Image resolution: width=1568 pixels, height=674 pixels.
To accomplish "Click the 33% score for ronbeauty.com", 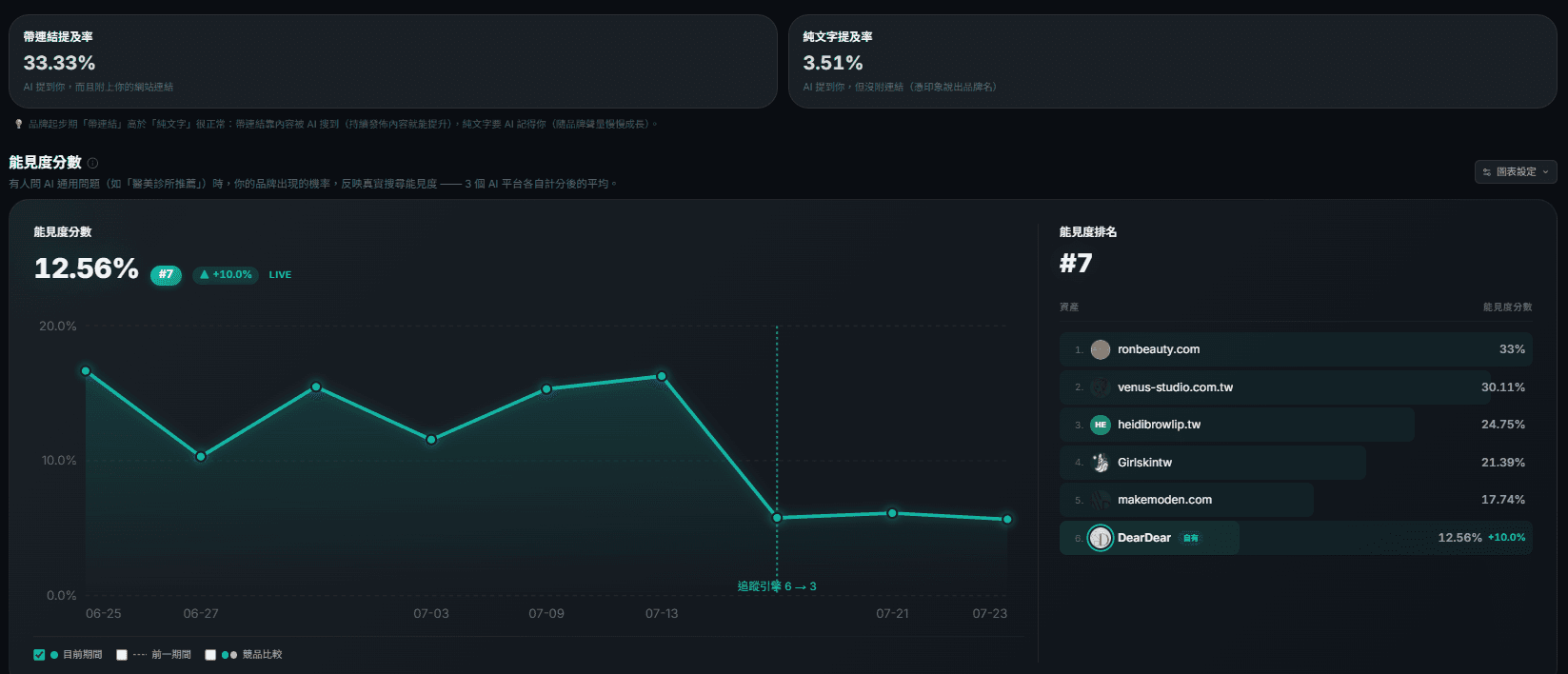I will (x=1512, y=349).
